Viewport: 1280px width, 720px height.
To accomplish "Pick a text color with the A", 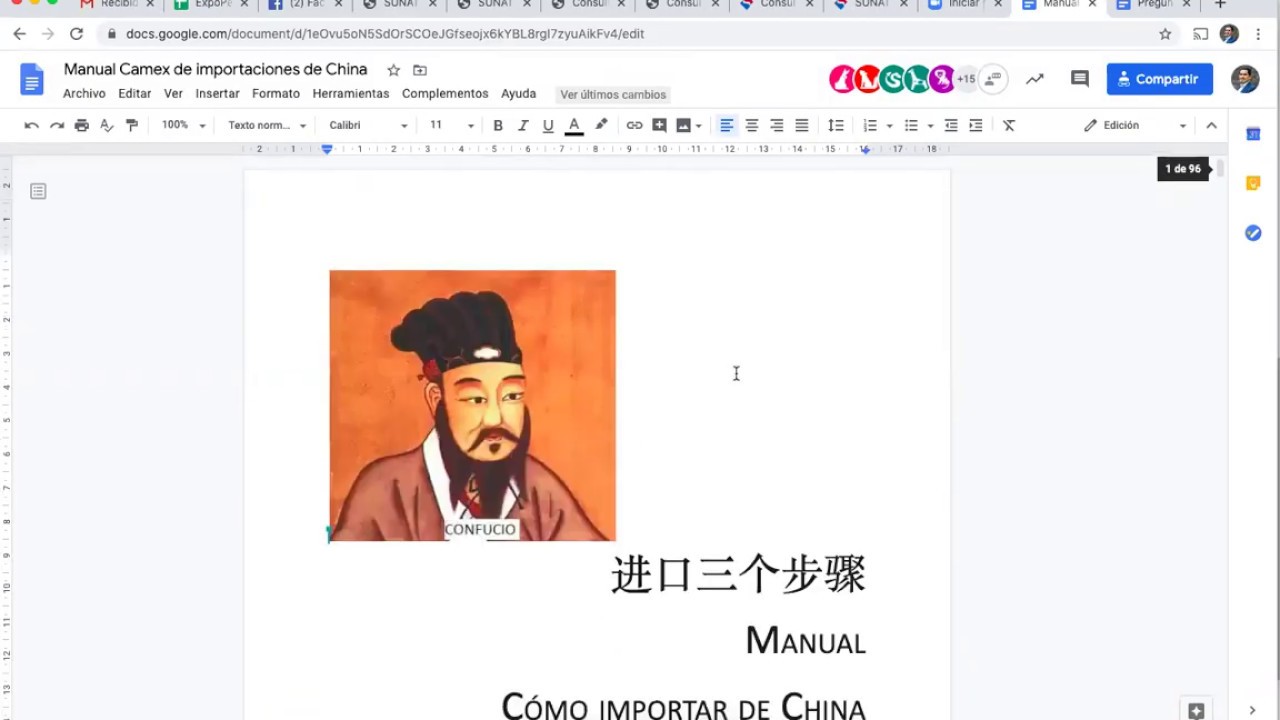I will (x=574, y=125).
